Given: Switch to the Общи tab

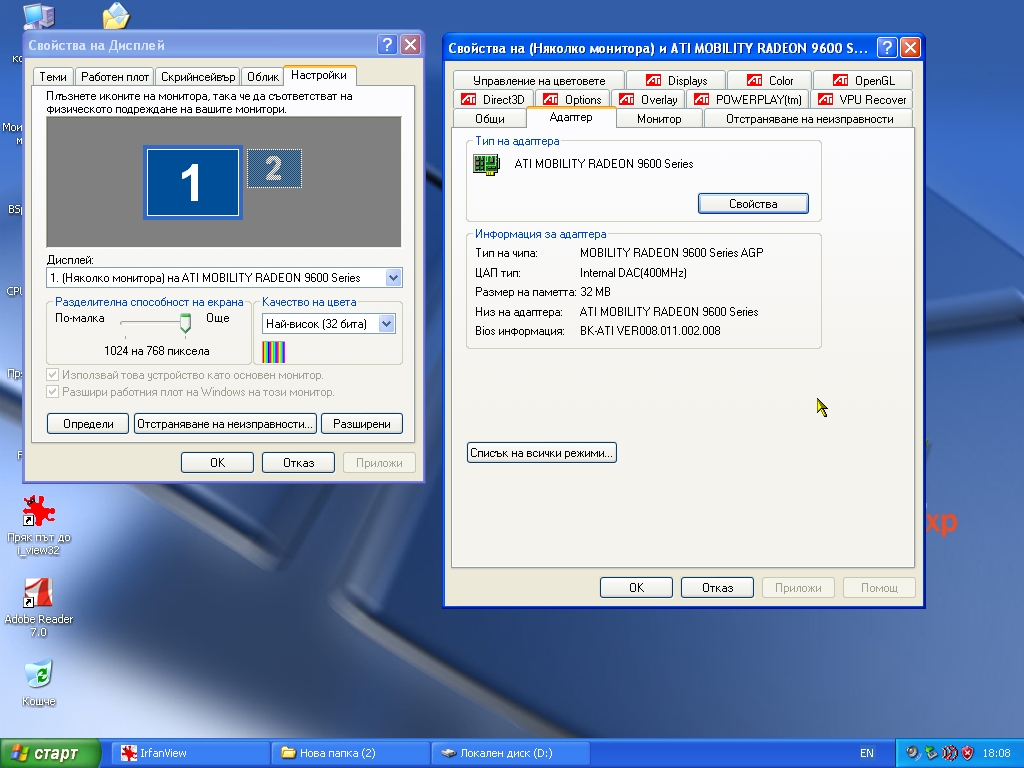Looking at the screenshot, I should pyautogui.click(x=489, y=118).
